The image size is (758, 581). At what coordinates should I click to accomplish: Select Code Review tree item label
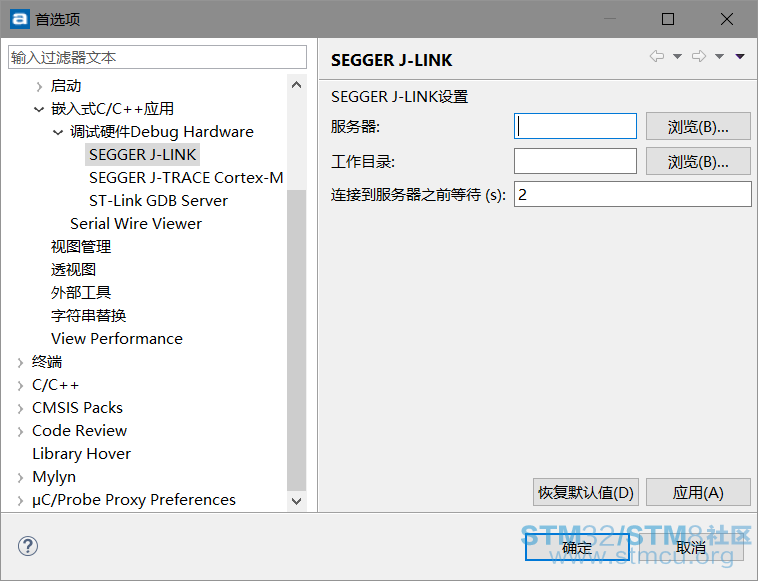click(x=80, y=431)
